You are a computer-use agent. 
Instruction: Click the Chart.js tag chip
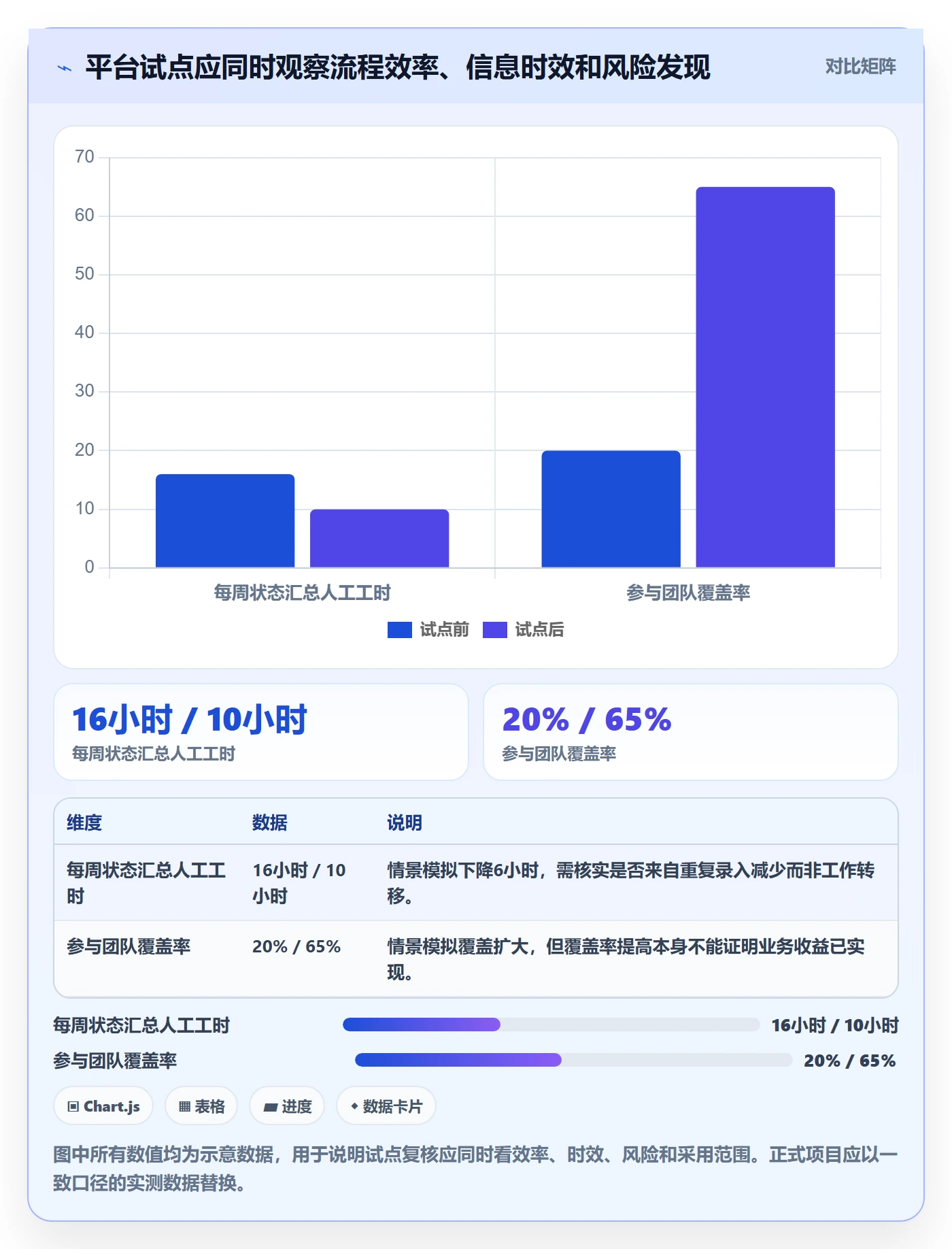tap(103, 1106)
